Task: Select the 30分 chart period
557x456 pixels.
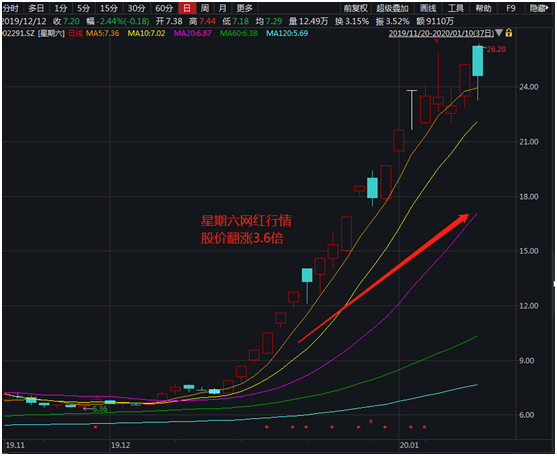Action: click(136, 8)
